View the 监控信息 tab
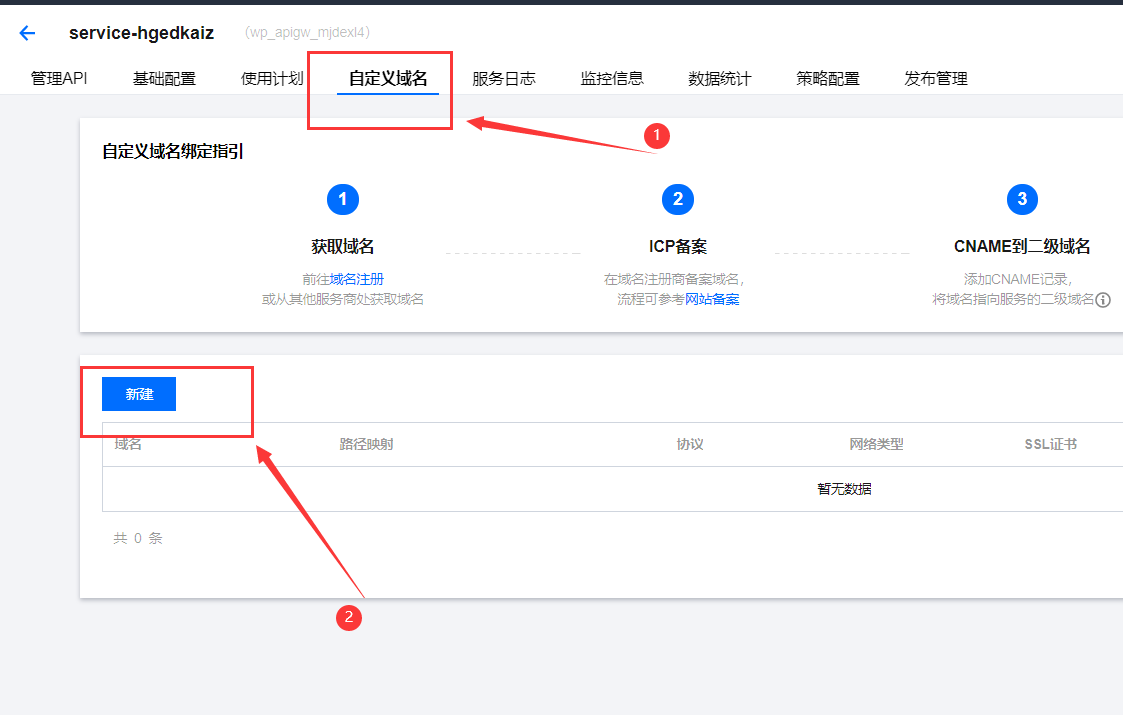The width and height of the screenshot is (1123, 715). pyautogui.click(x=612, y=77)
